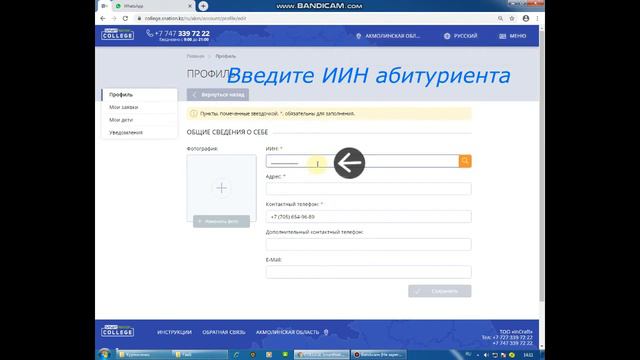This screenshot has width=640, height=360.
Task: Click the footer location pin icon
Action: coord(326,332)
